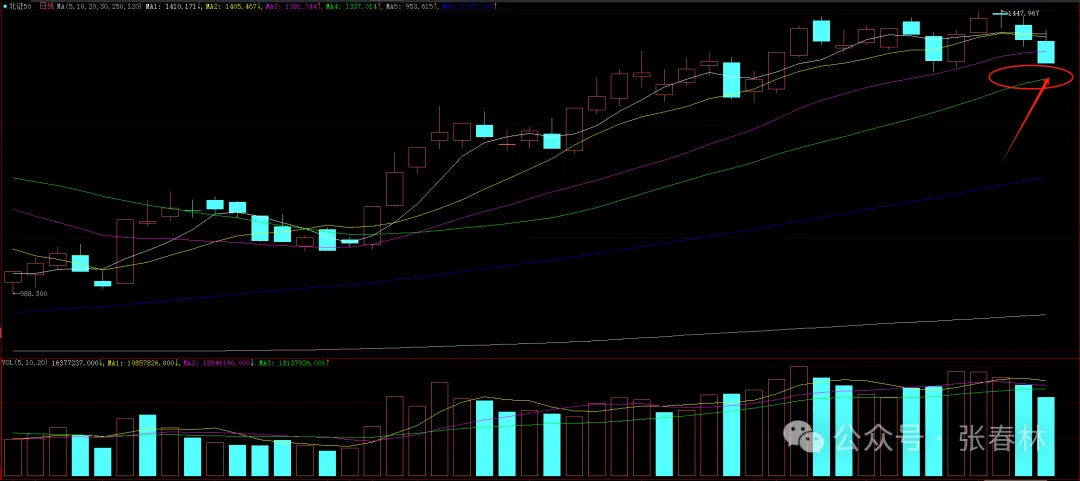Click the green volume MA3: 18137926.000
Screen dimensions: 1080x481
(x=291, y=362)
